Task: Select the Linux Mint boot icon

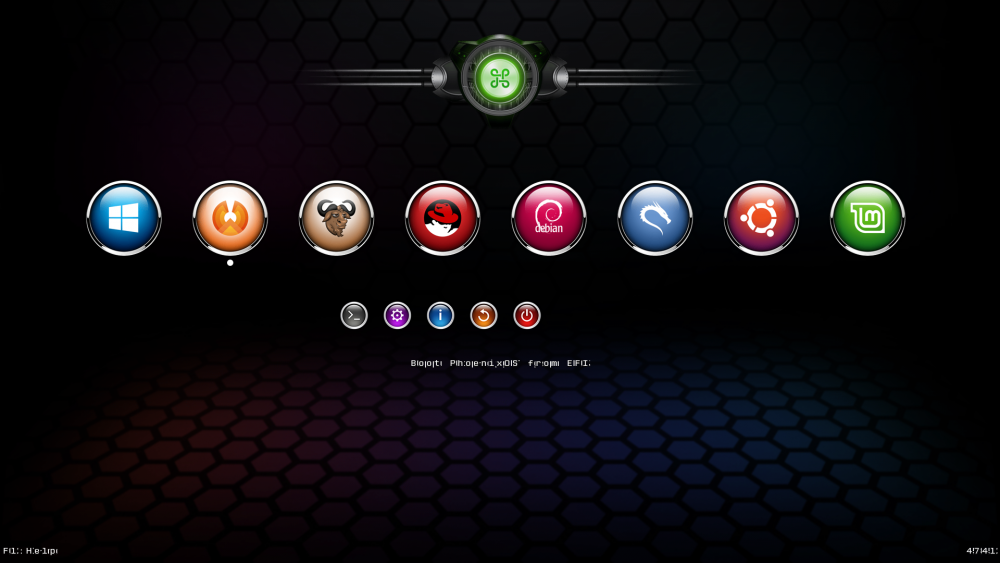Action: pyautogui.click(x=867, y=218)
